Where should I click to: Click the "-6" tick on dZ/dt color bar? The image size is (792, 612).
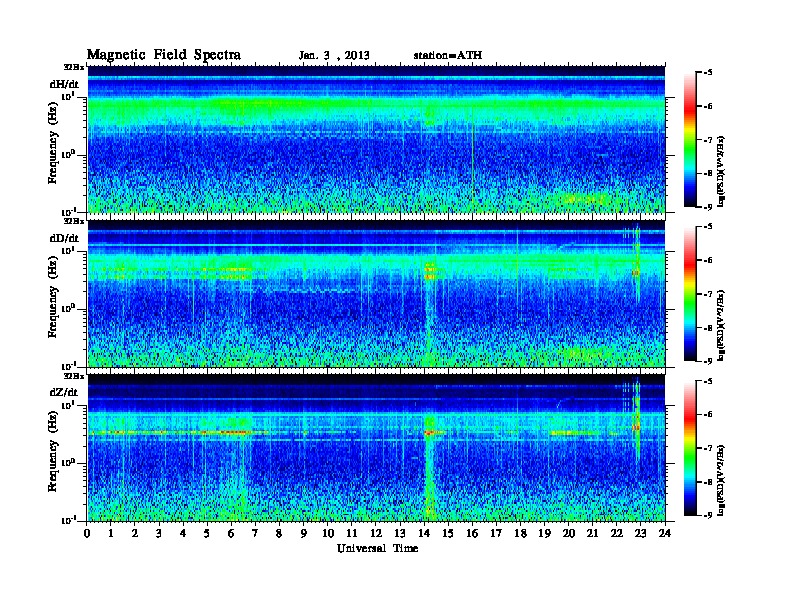pyautogui.click(x=708, y=415)
